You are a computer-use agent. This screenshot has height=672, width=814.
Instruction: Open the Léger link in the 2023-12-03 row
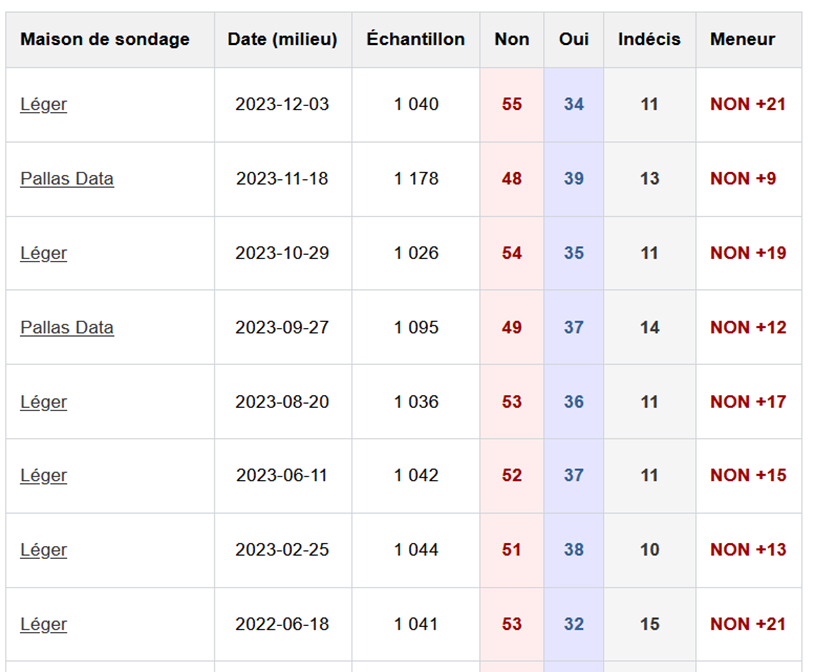44,104
